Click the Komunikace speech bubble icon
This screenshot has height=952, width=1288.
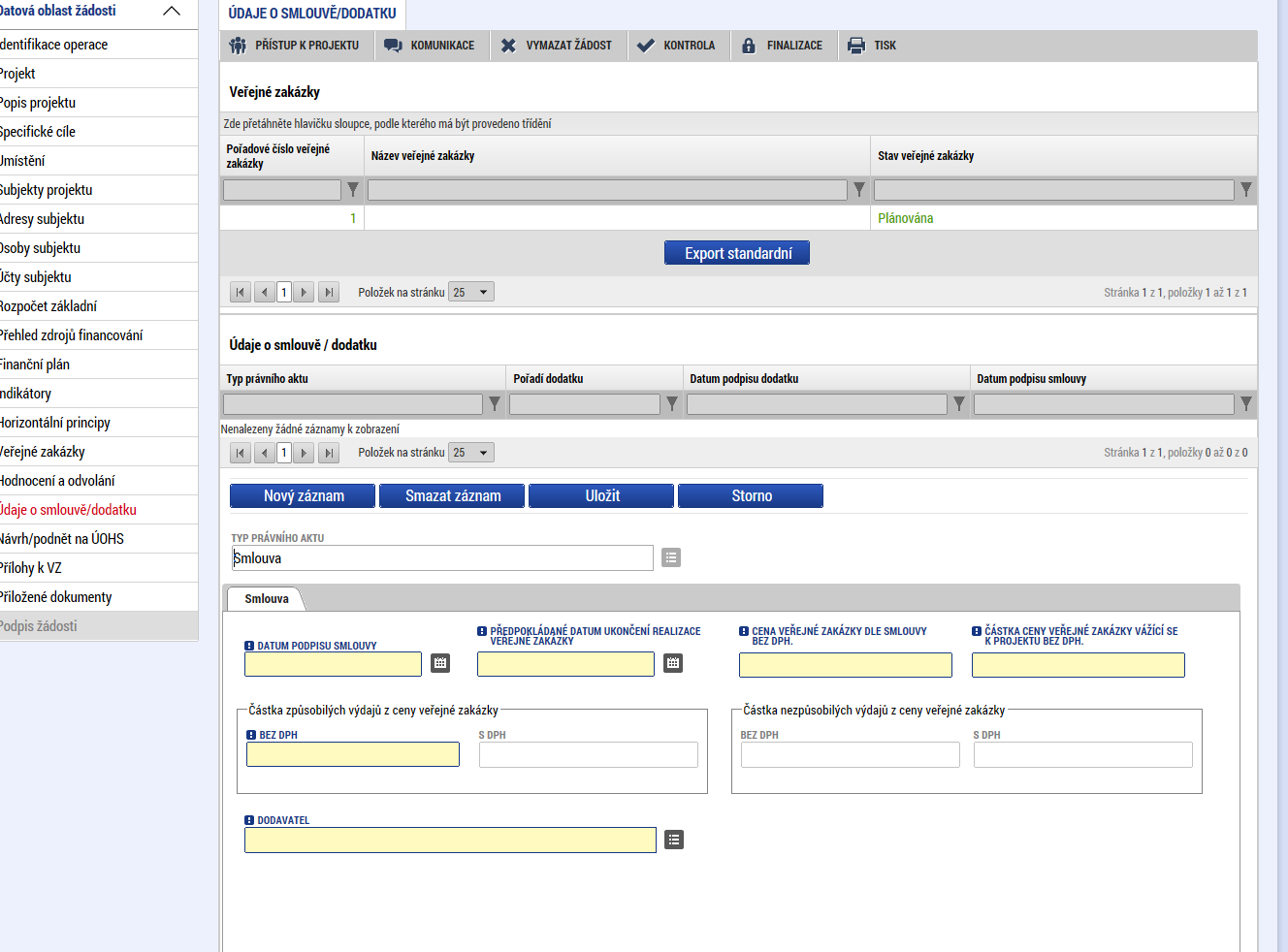pos(393,46)
